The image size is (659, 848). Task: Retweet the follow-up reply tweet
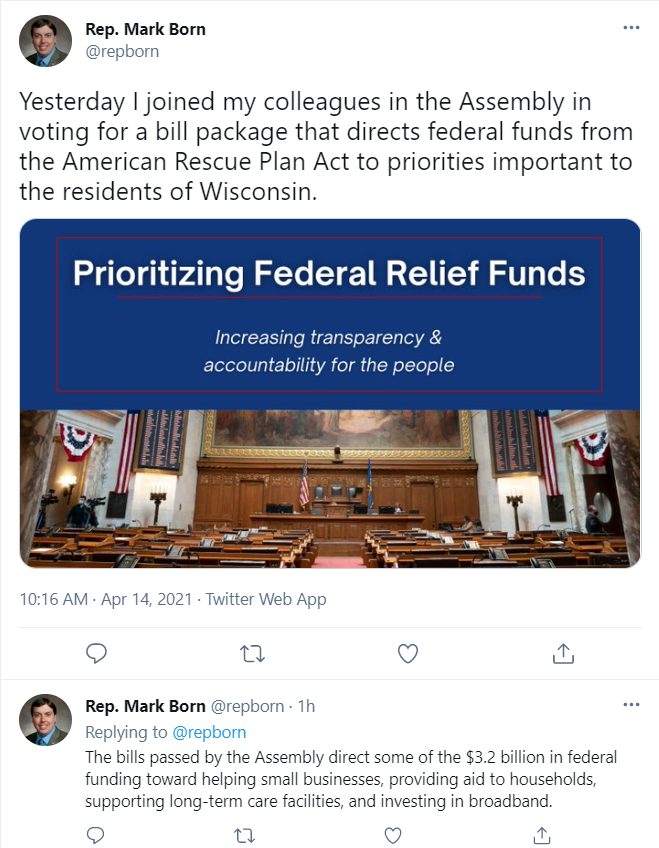pyautogui.click(x=244, y=836)
